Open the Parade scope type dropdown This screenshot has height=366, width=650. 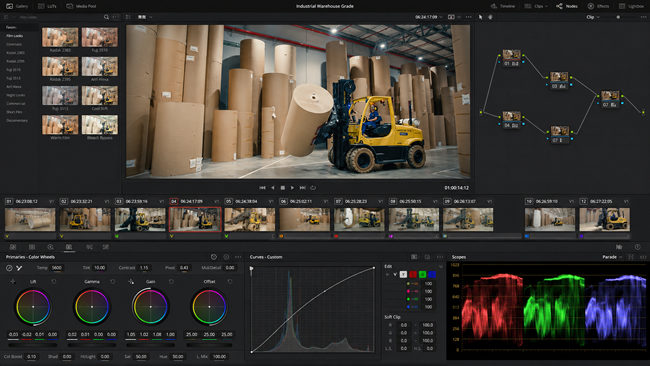[612, 257]
